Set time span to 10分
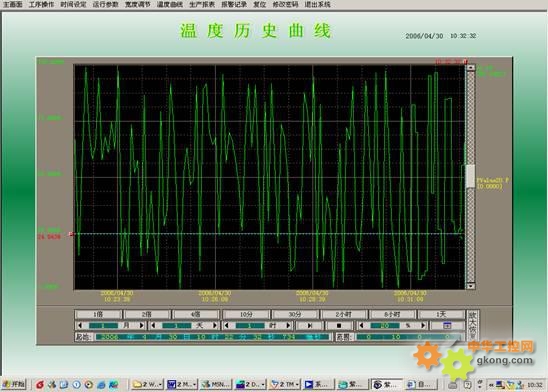This screenshot has width=548, height=392. click(x=246, y=314)
